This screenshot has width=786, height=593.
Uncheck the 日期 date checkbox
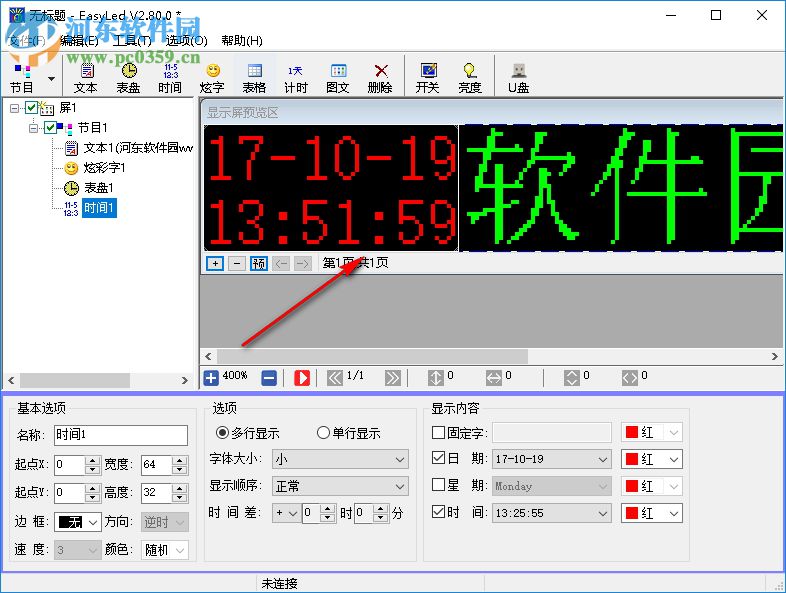[438, 458]
